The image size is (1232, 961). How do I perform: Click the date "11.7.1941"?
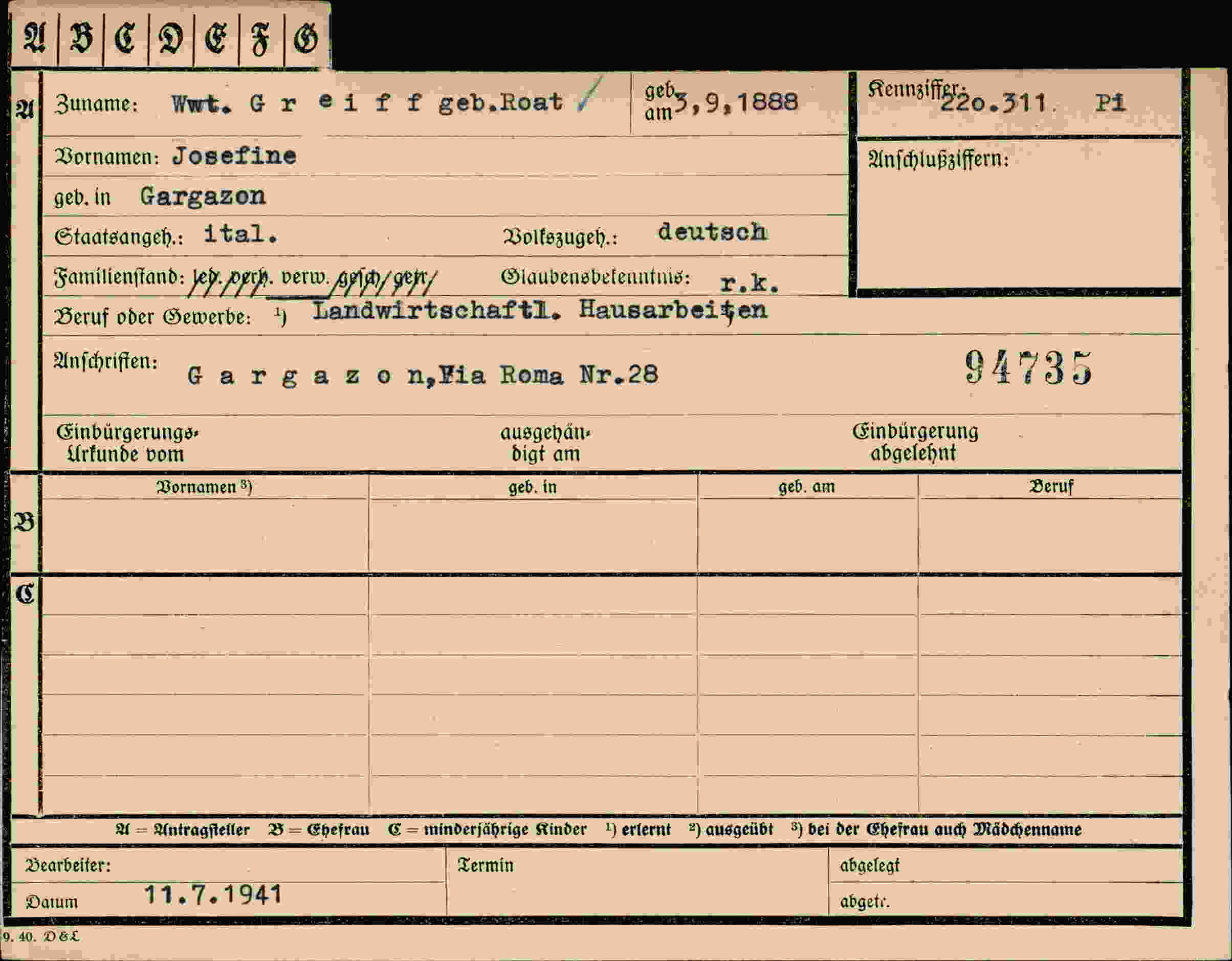213,894
